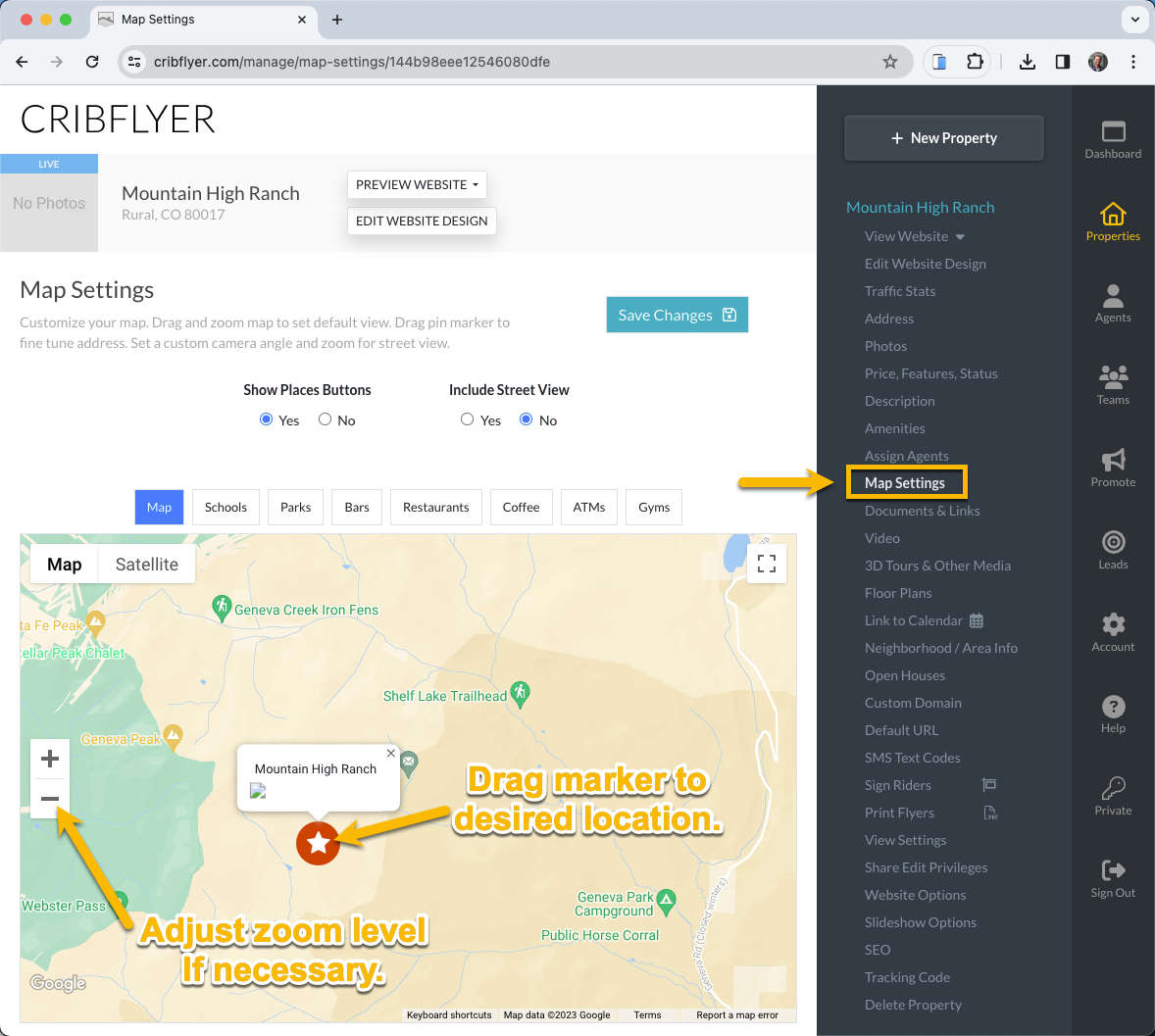Select the Restaurants places tab
The image size is (1155, 1036).
pos(435,507)
